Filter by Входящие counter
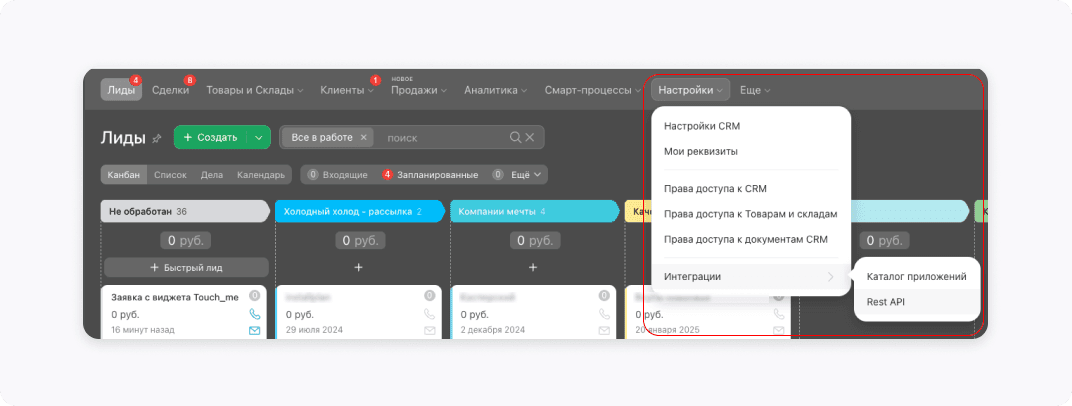1072x406 pixels. pyautogui.click(x=338, y=175)
